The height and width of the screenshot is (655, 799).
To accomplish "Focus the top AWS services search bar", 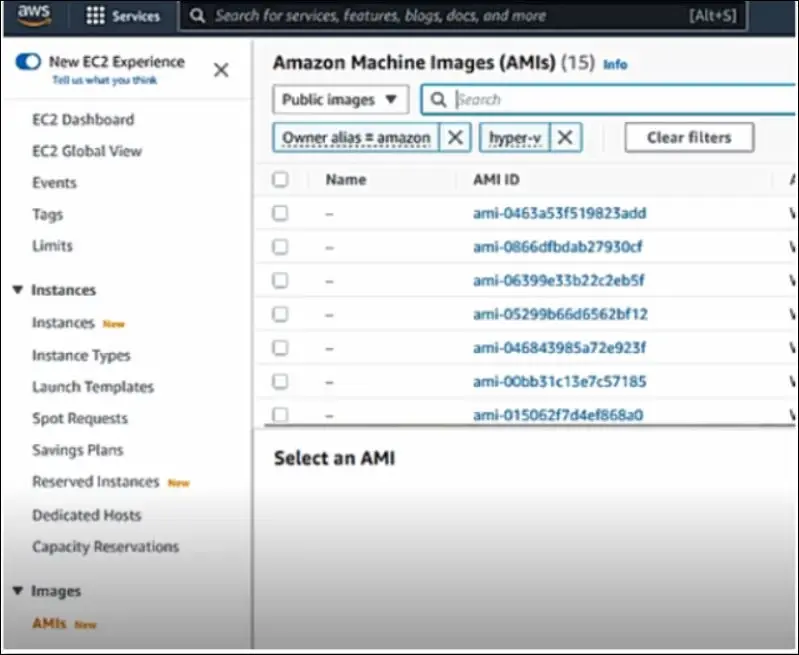I will point(463,16).
